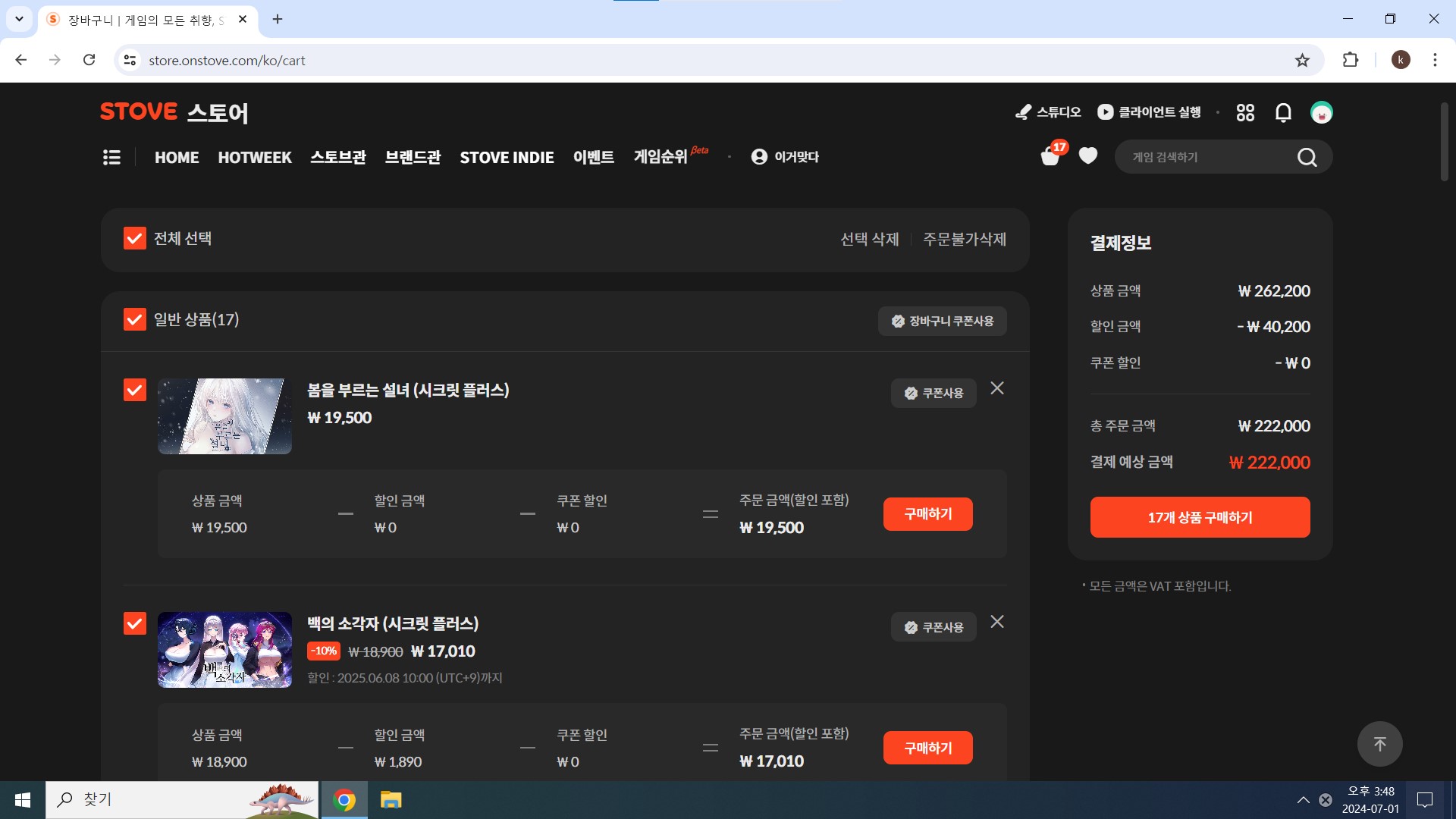Open Chrome extensions puzzle icon

point(1351,60)
